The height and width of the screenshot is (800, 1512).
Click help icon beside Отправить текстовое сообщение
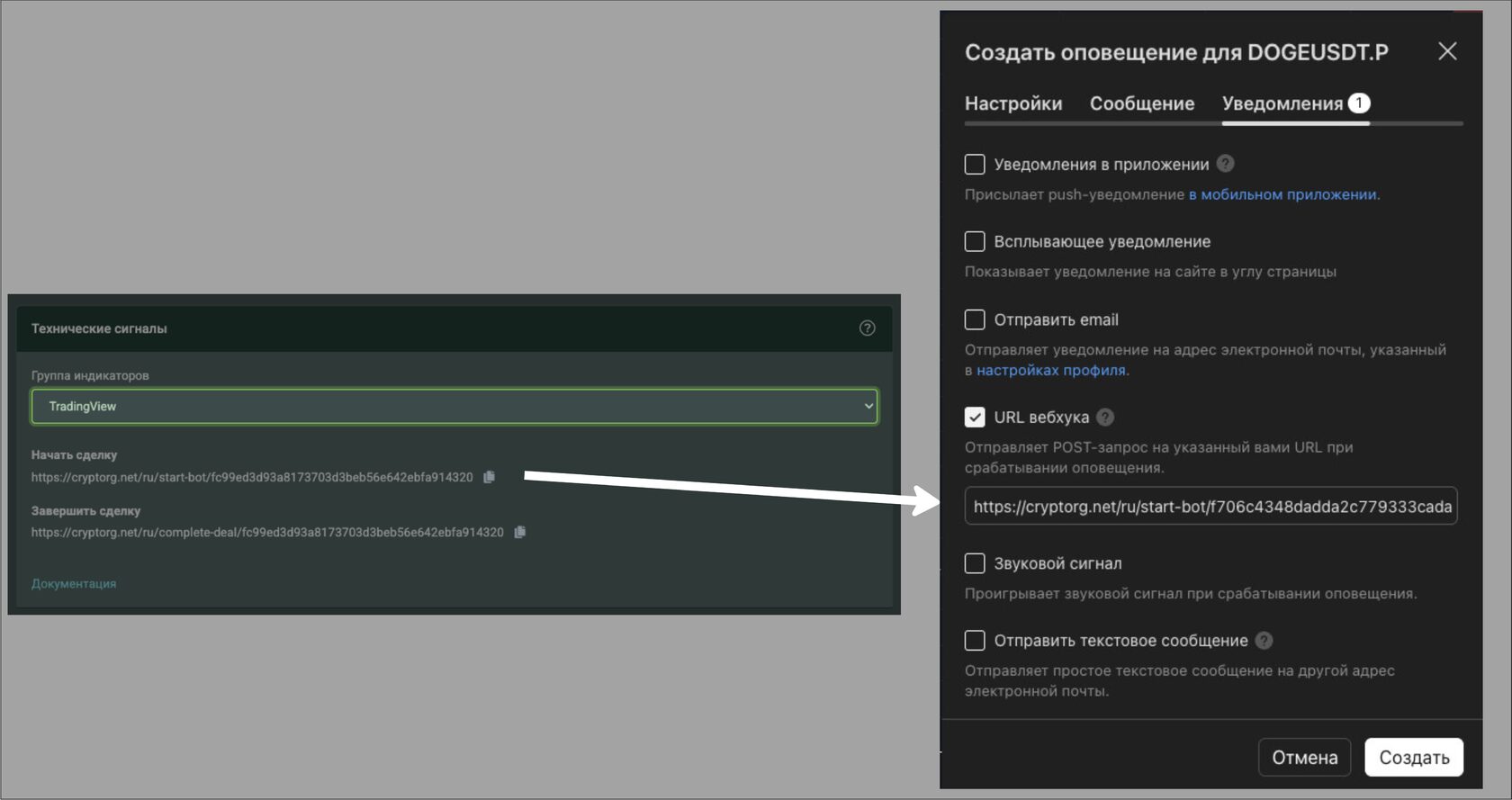(1264, 641)
